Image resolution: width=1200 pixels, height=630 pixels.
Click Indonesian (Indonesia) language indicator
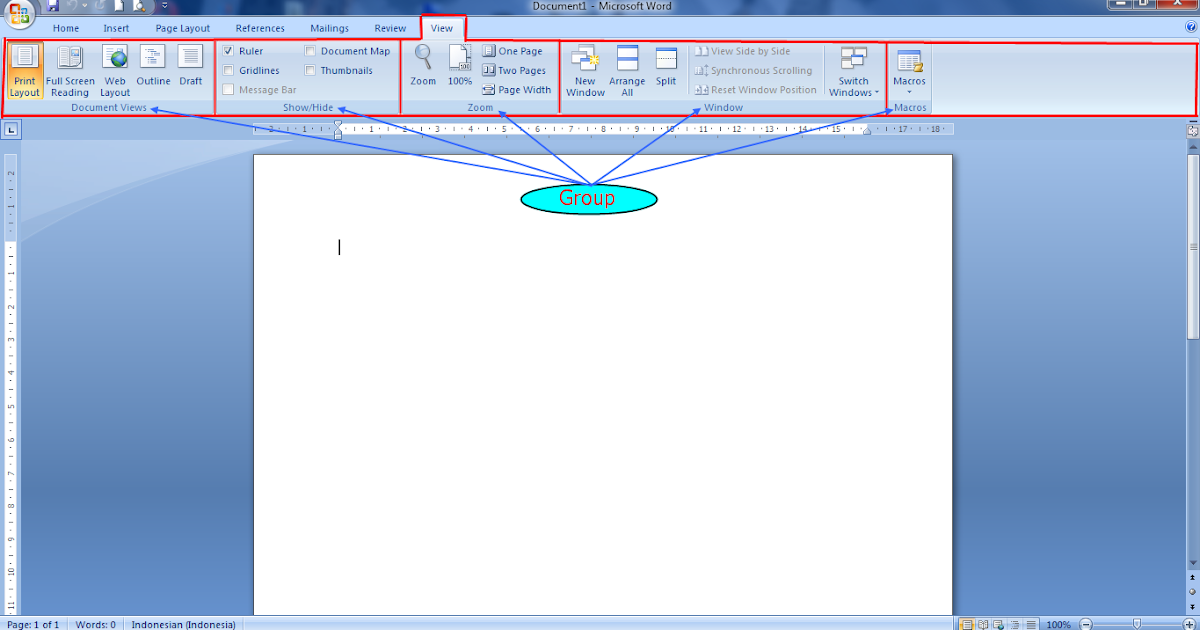point(184,624)
